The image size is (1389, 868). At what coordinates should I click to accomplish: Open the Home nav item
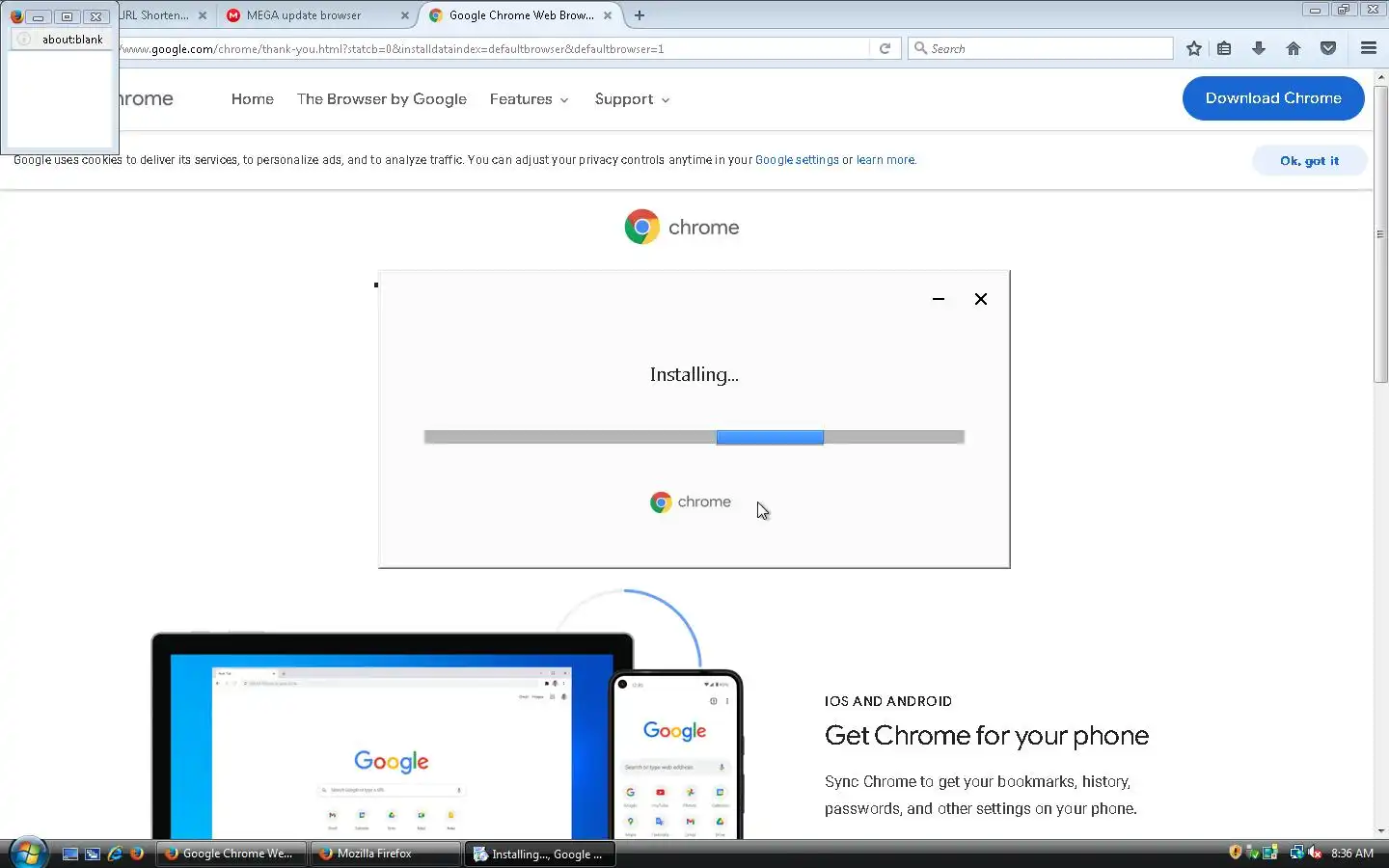(253, 99)
